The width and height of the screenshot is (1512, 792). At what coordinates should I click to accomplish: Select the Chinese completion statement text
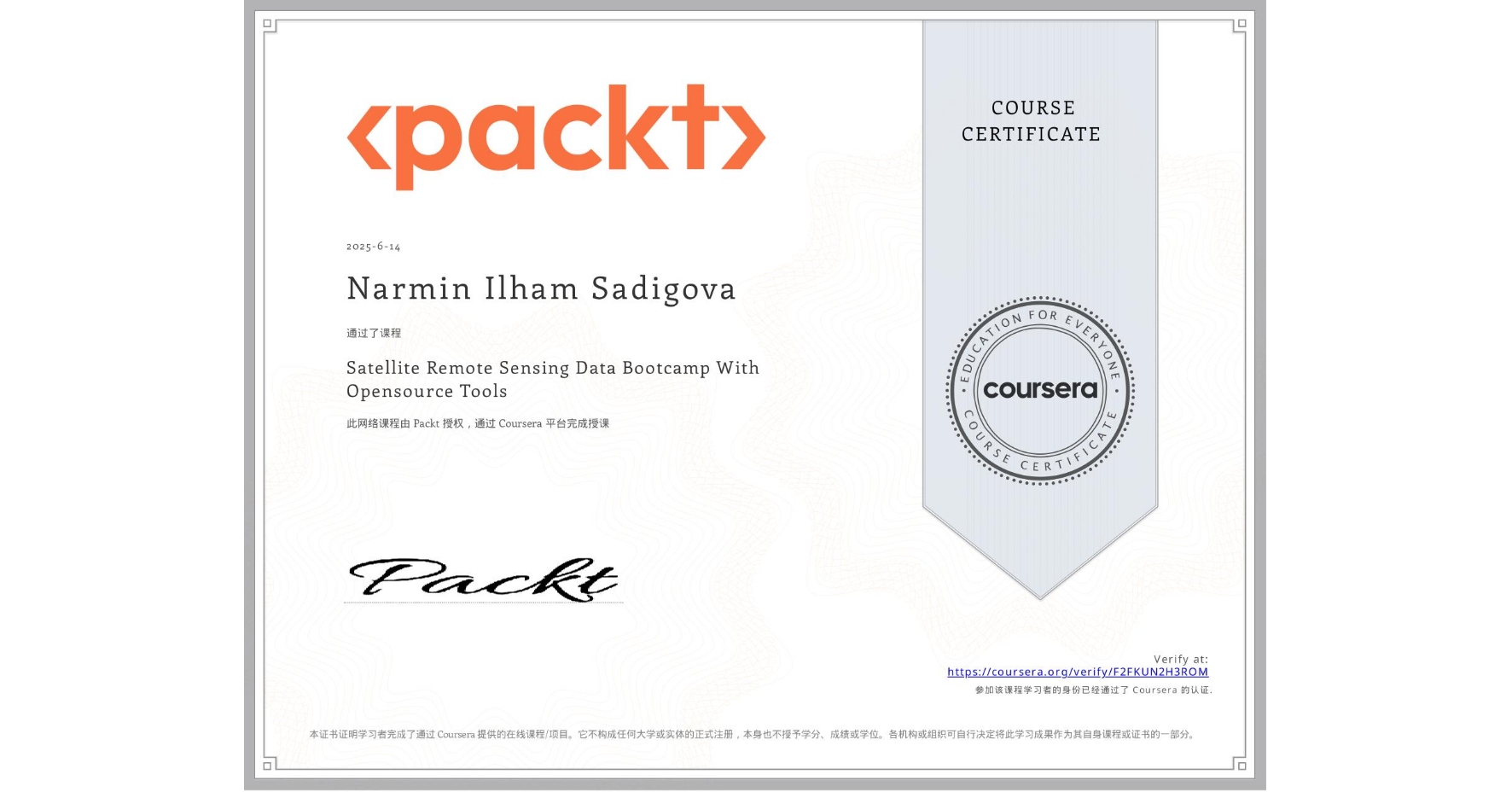pos(374,333)
